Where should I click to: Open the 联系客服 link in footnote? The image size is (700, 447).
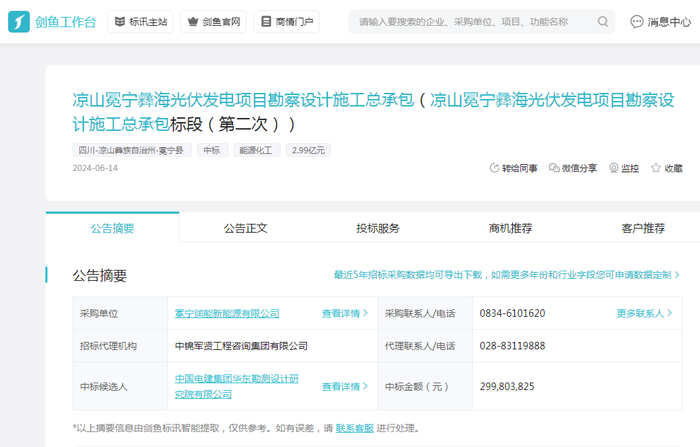(x=354, y=428)
